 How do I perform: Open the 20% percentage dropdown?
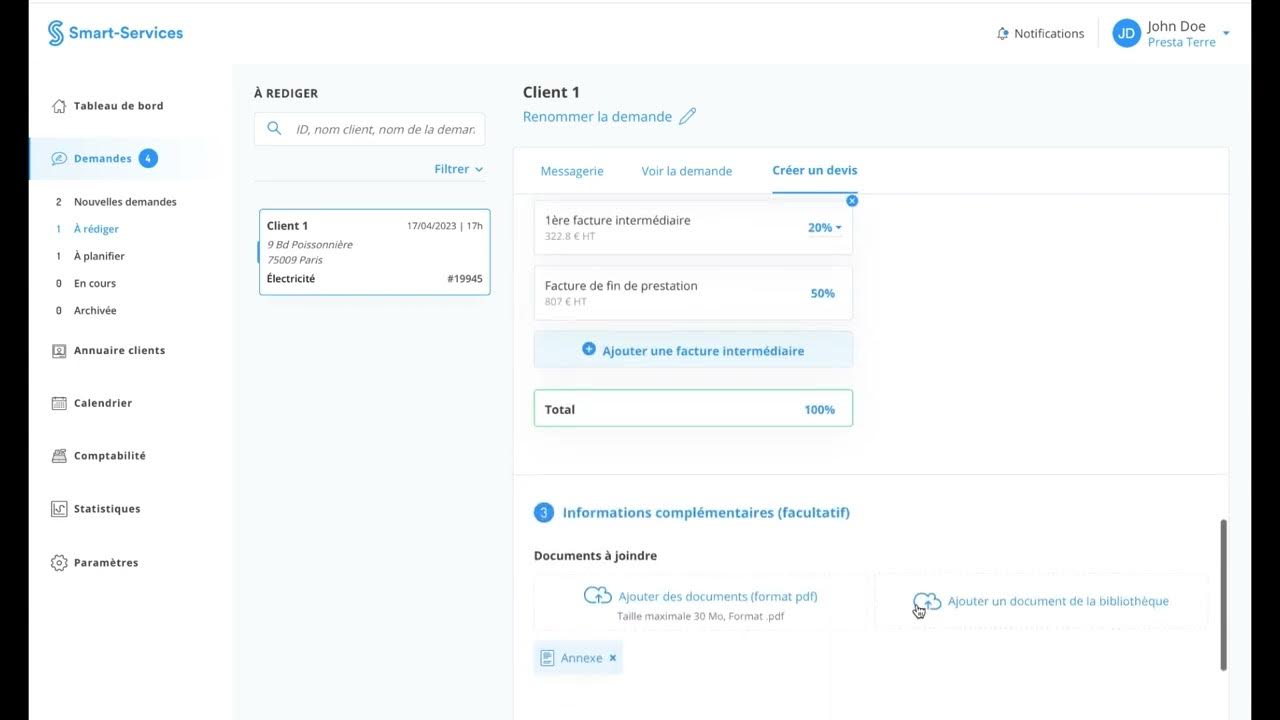point(825,228)
